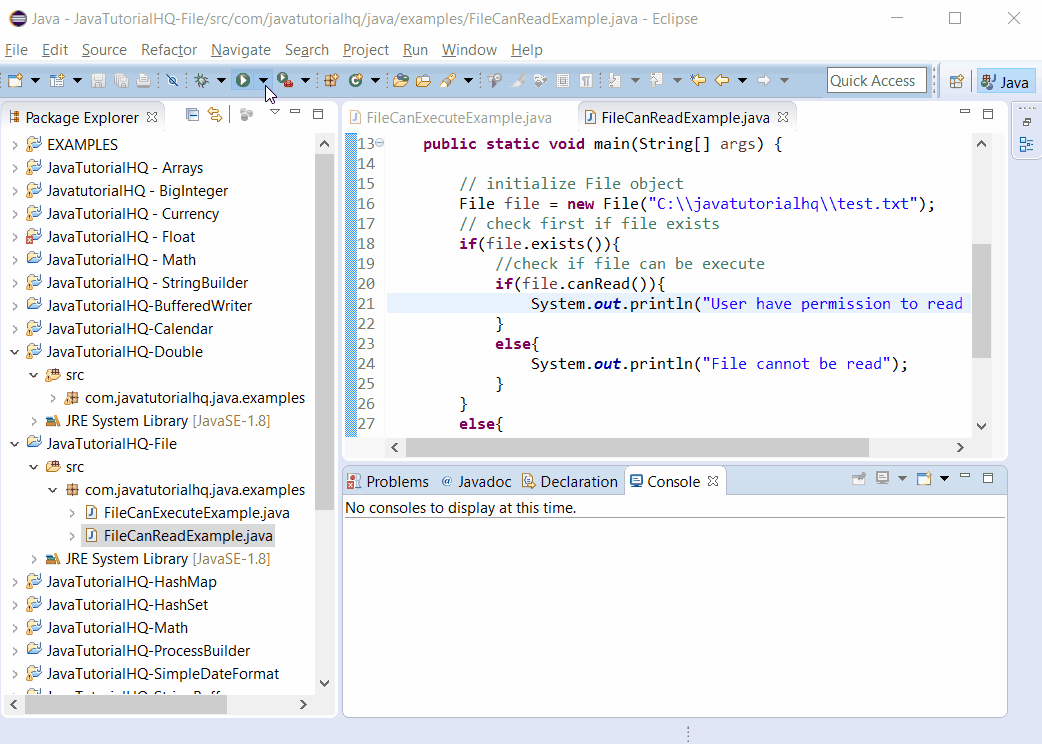Open the Refactor menu
Screen dimensions: 1042x744
pyautogui.click(x=168, y=50)
